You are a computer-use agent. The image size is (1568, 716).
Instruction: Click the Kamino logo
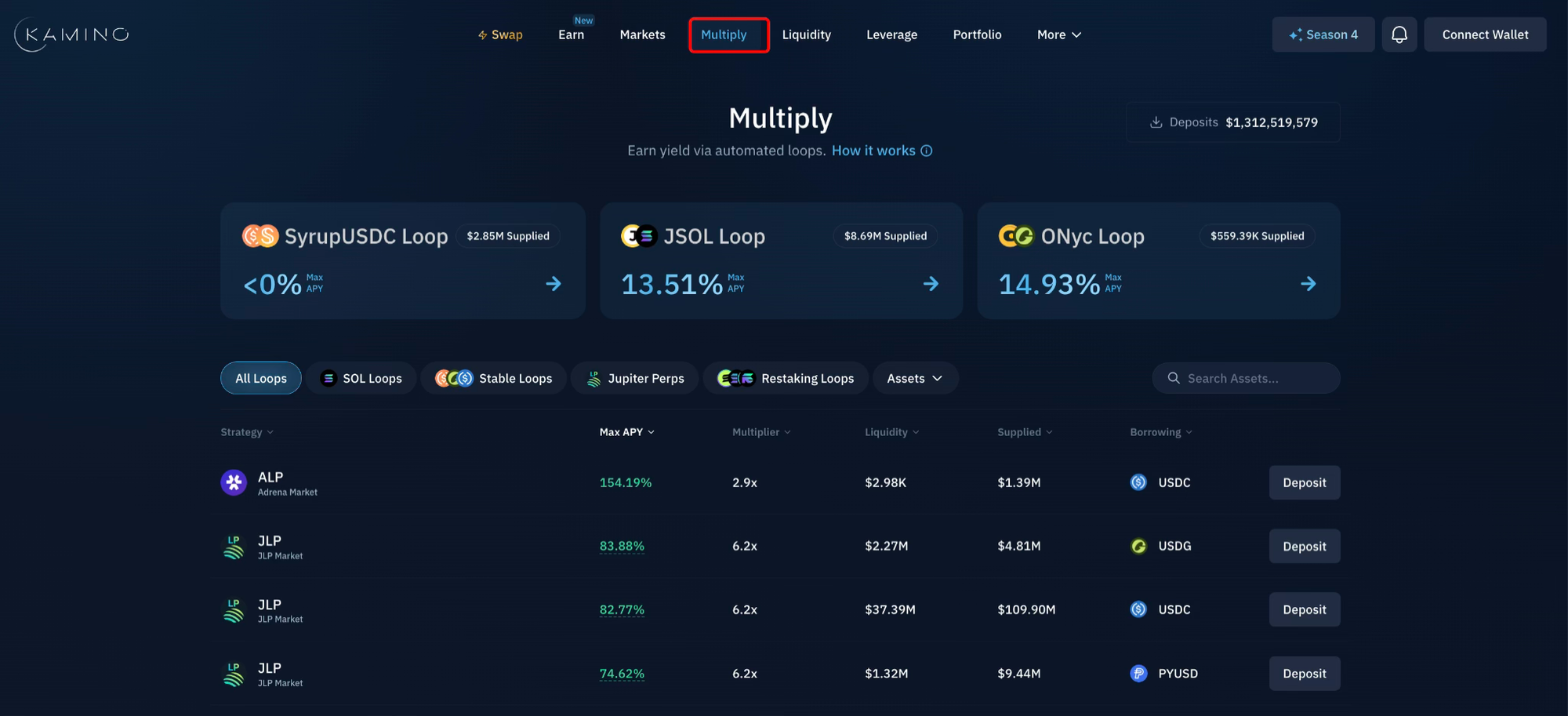[71, 35]
